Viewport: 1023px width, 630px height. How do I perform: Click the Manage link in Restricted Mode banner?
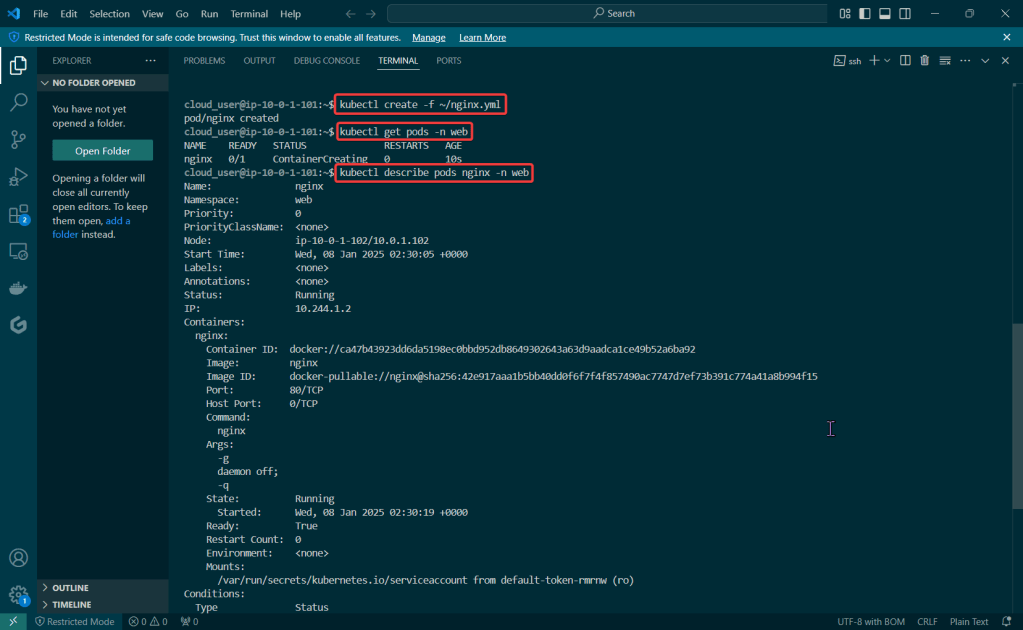tap(428, 37)
